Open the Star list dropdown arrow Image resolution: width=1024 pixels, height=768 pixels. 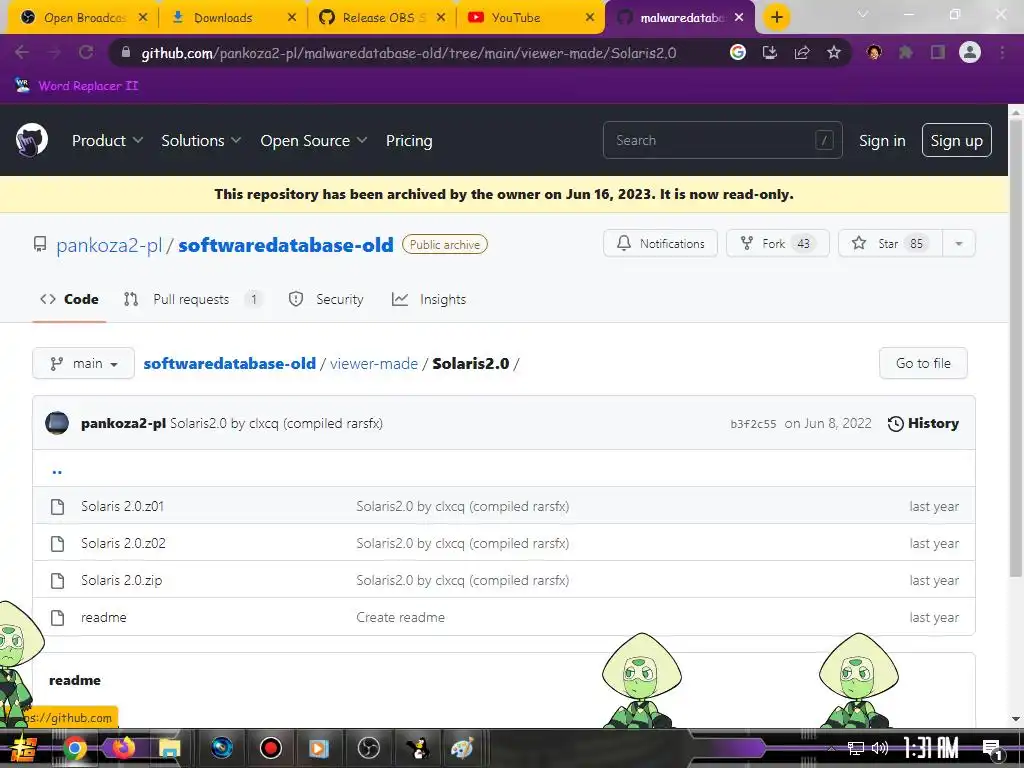tap(959, 244)
